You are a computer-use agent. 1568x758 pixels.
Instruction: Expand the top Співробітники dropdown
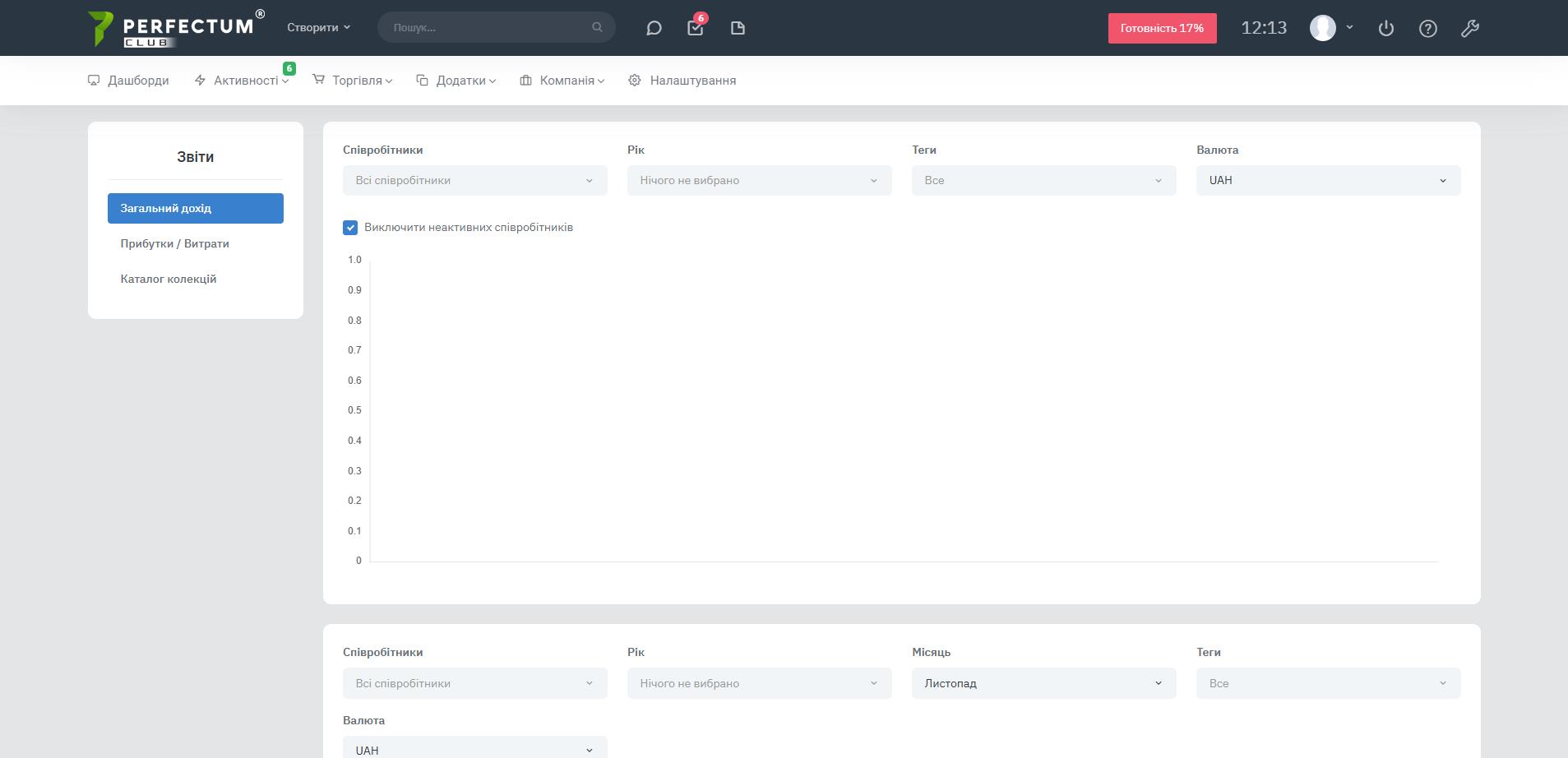pos(474,181)
